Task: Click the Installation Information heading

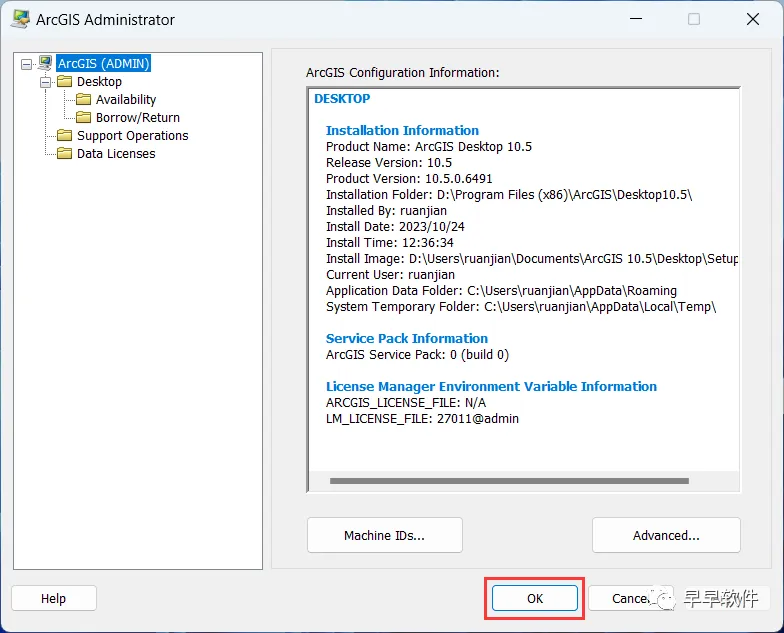Action: [x=402, y=130]
